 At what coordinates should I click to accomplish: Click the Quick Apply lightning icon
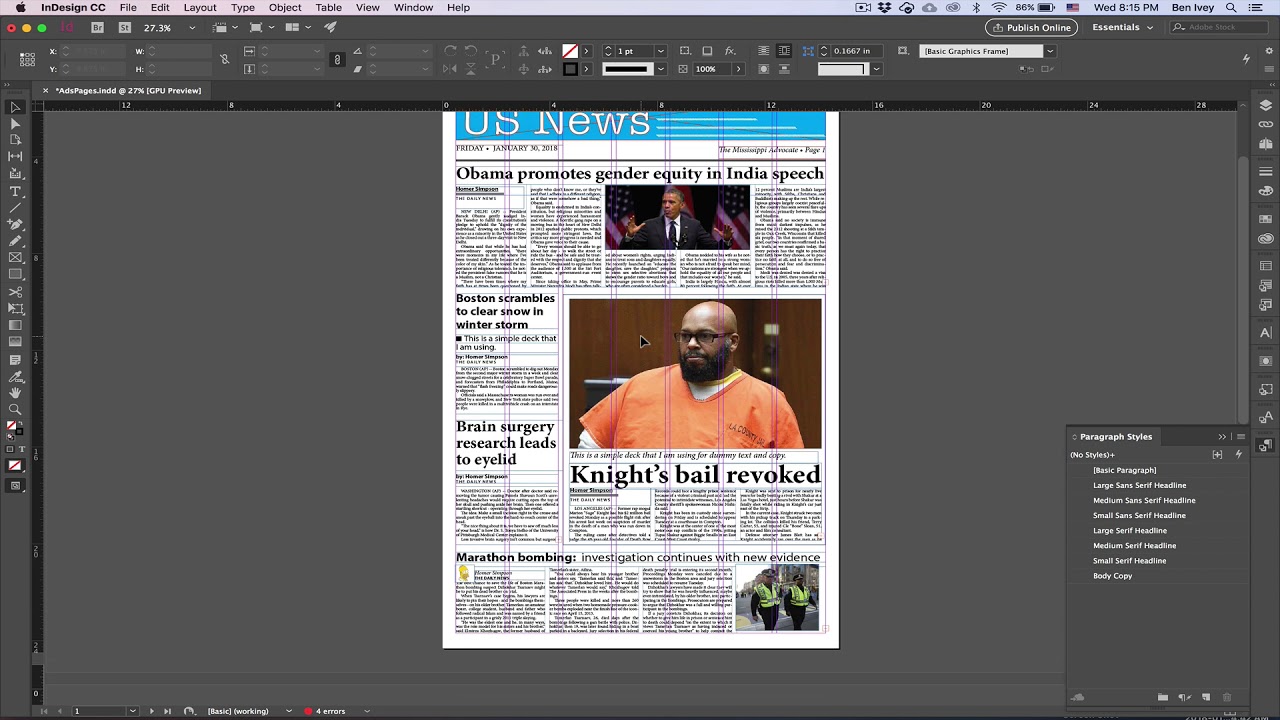coord(1246,59)
